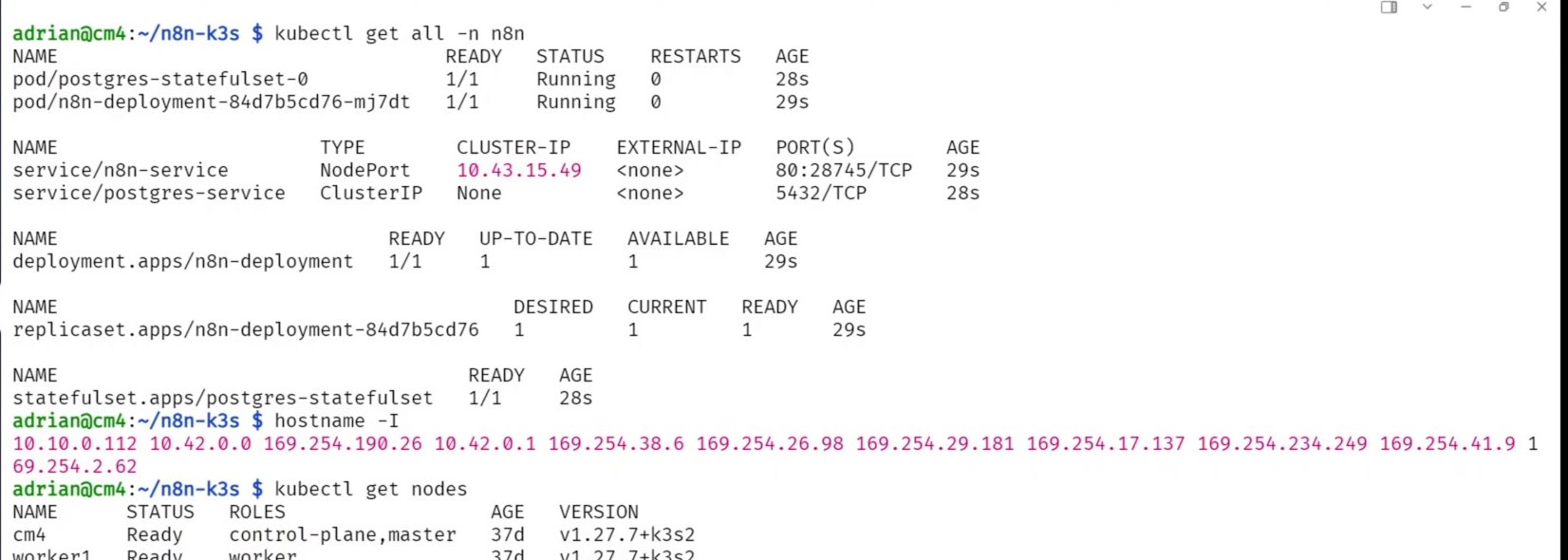The image size is (1568, 560).
Task: Click the PORT(S) column header
Action: (x=815, y=148)
